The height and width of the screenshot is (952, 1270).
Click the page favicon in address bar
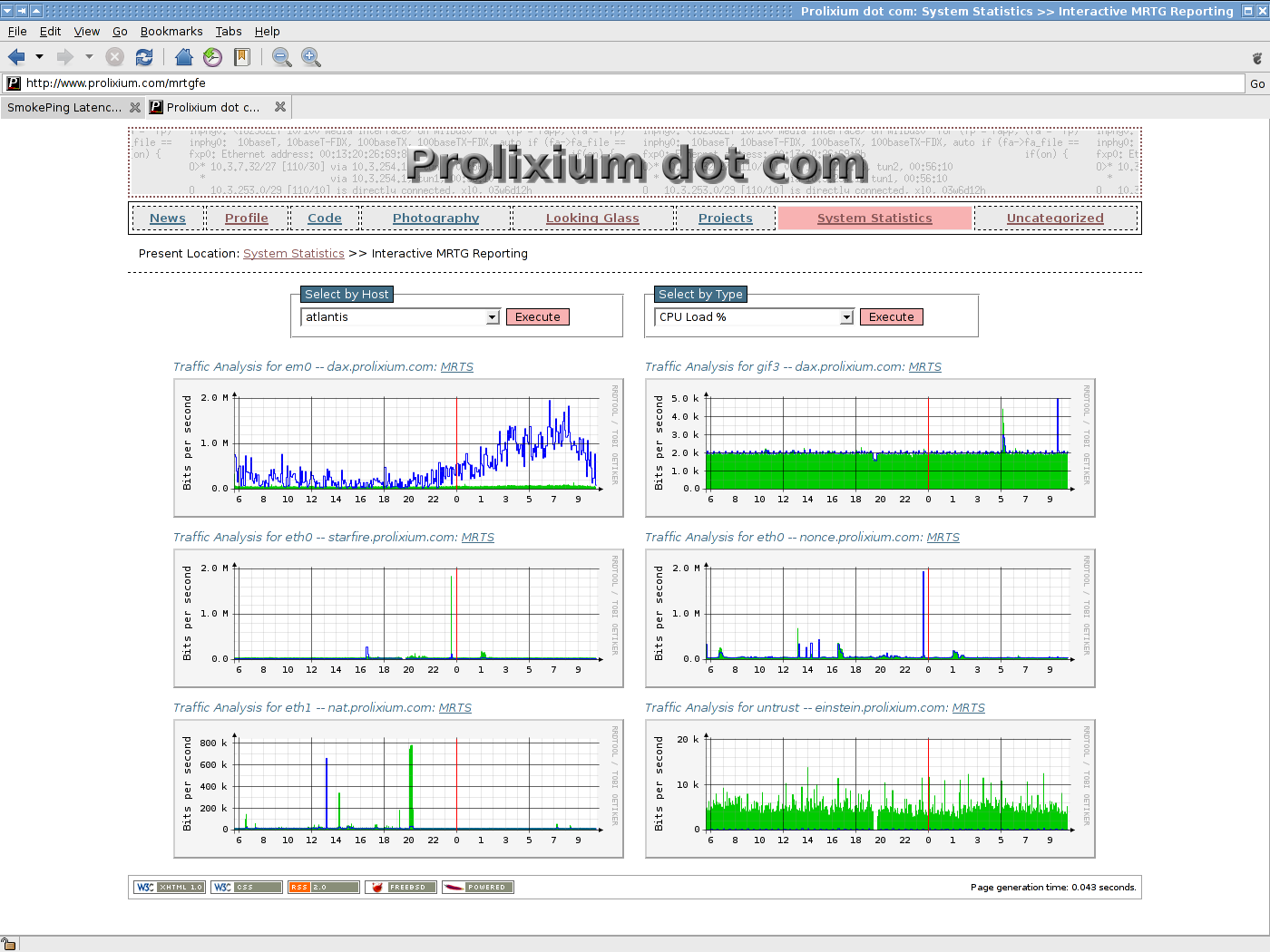point(14,83)
